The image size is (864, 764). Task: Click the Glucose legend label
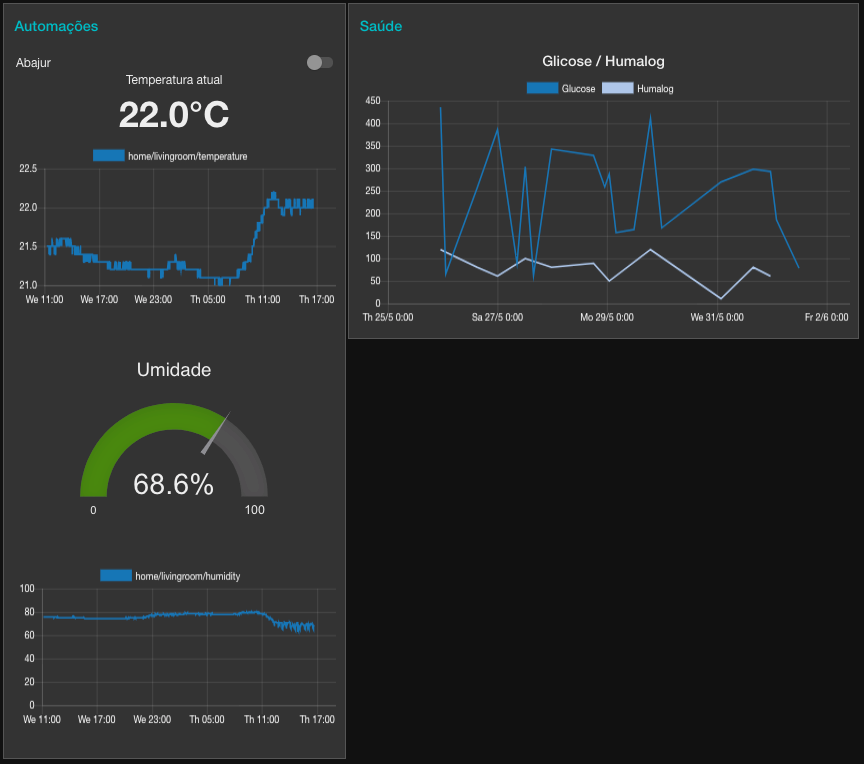tap(579, 89)
